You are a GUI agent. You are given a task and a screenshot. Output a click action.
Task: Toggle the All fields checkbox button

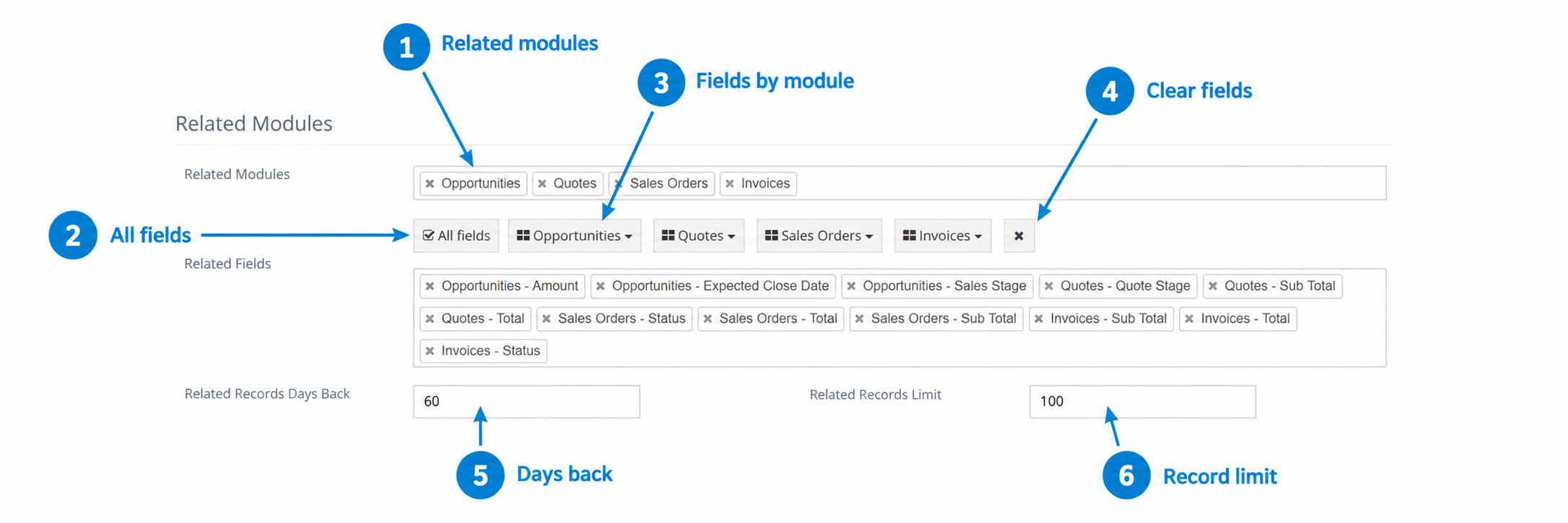tap(456, 235)
